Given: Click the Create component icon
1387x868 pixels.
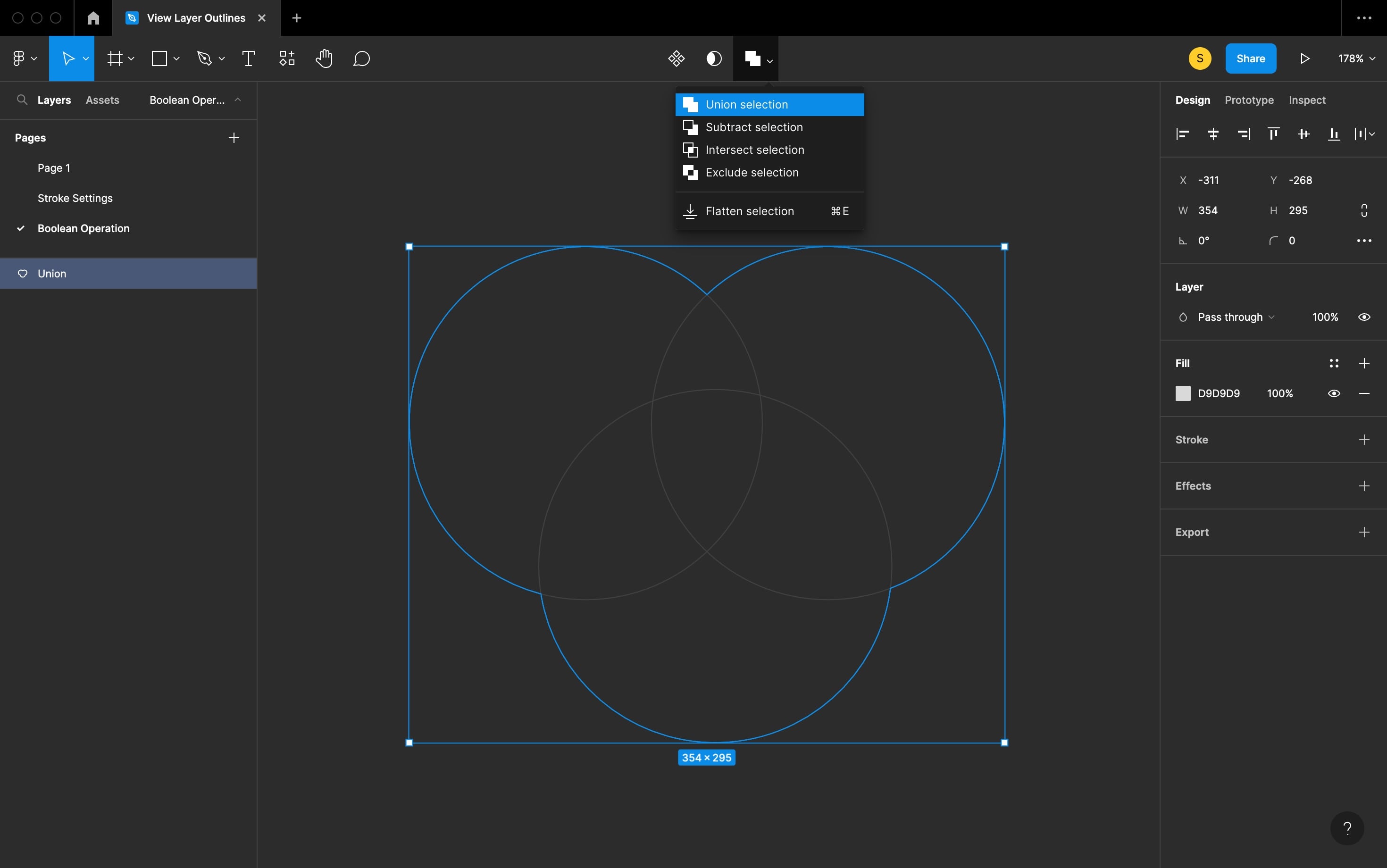Looking at the screenshot, I should 676,58.
